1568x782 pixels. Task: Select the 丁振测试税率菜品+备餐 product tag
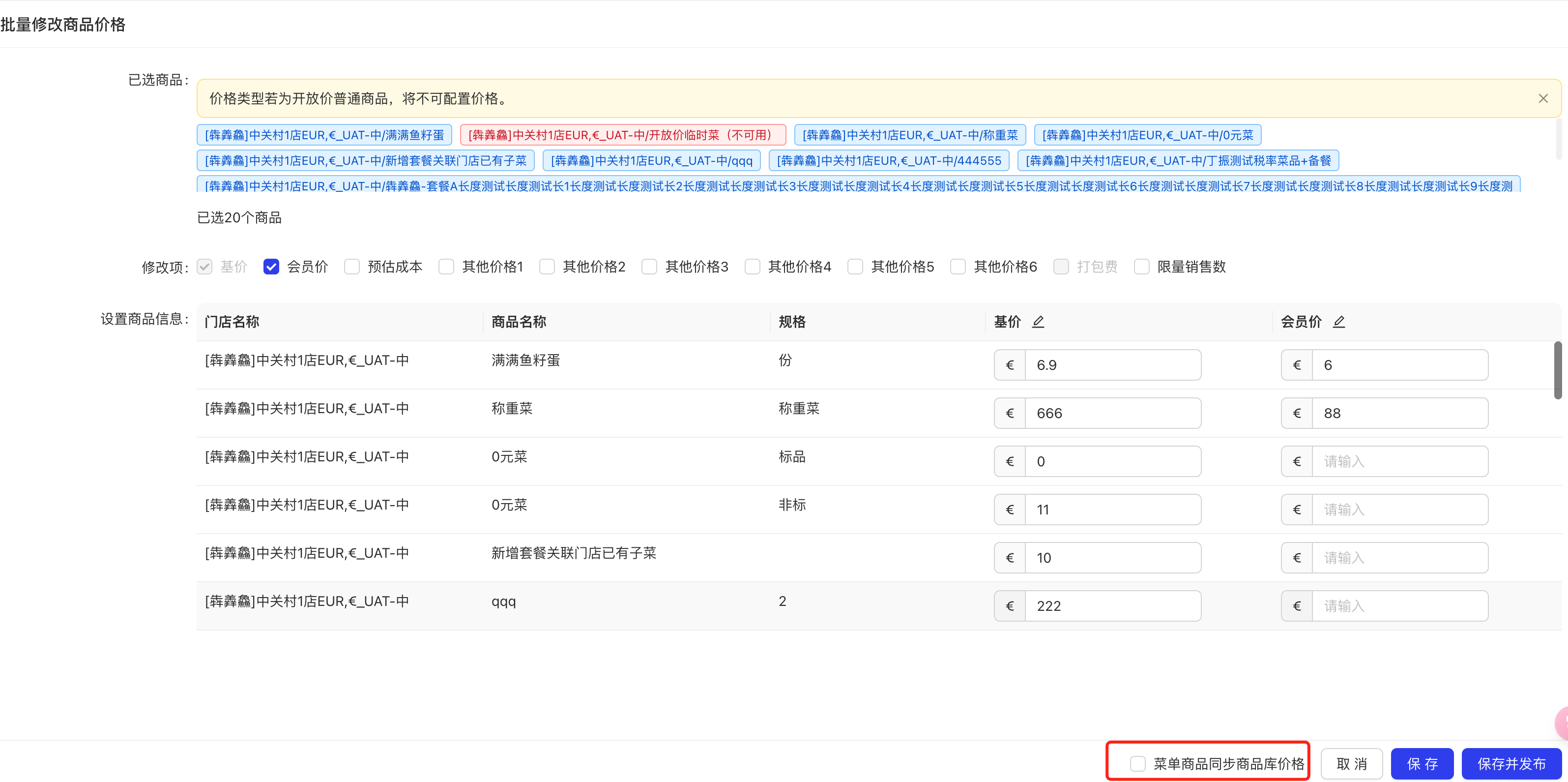(x=1178, y=161)
